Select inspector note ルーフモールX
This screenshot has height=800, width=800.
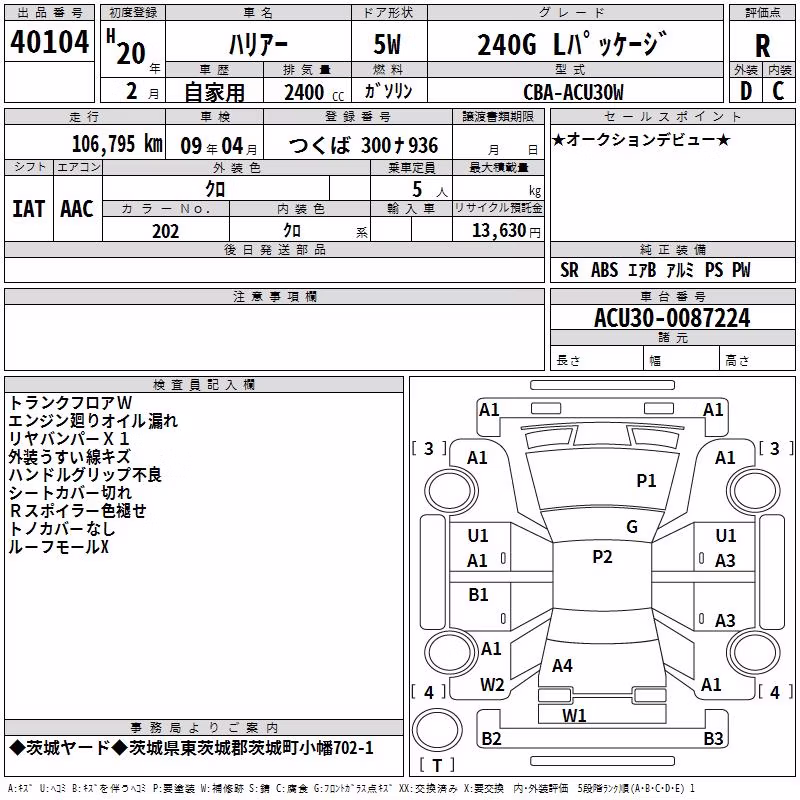pos(59,547)
